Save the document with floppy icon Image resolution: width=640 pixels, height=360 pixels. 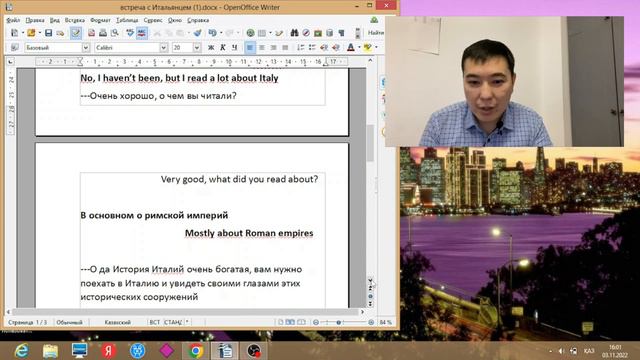[x=48, y=33]
